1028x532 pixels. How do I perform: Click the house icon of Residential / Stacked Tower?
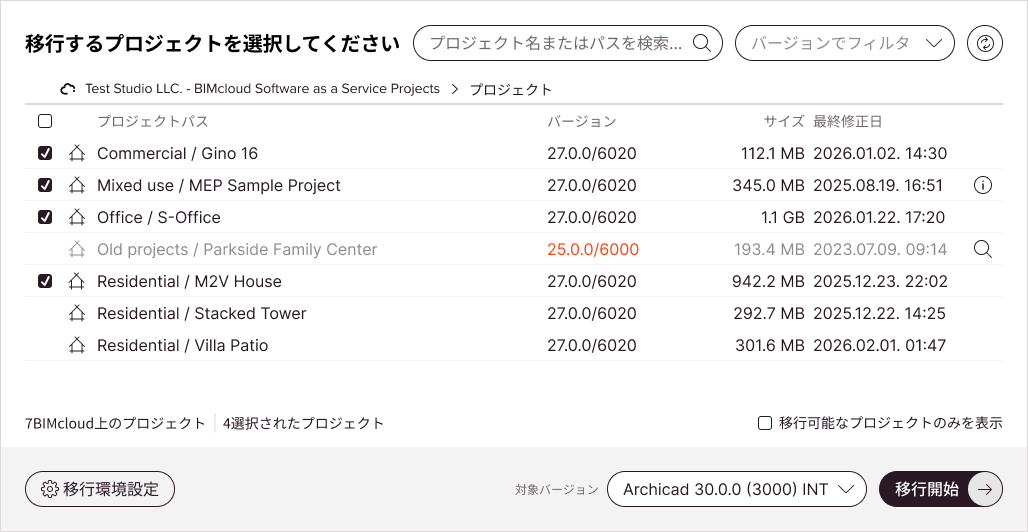(x=77, y=314)
